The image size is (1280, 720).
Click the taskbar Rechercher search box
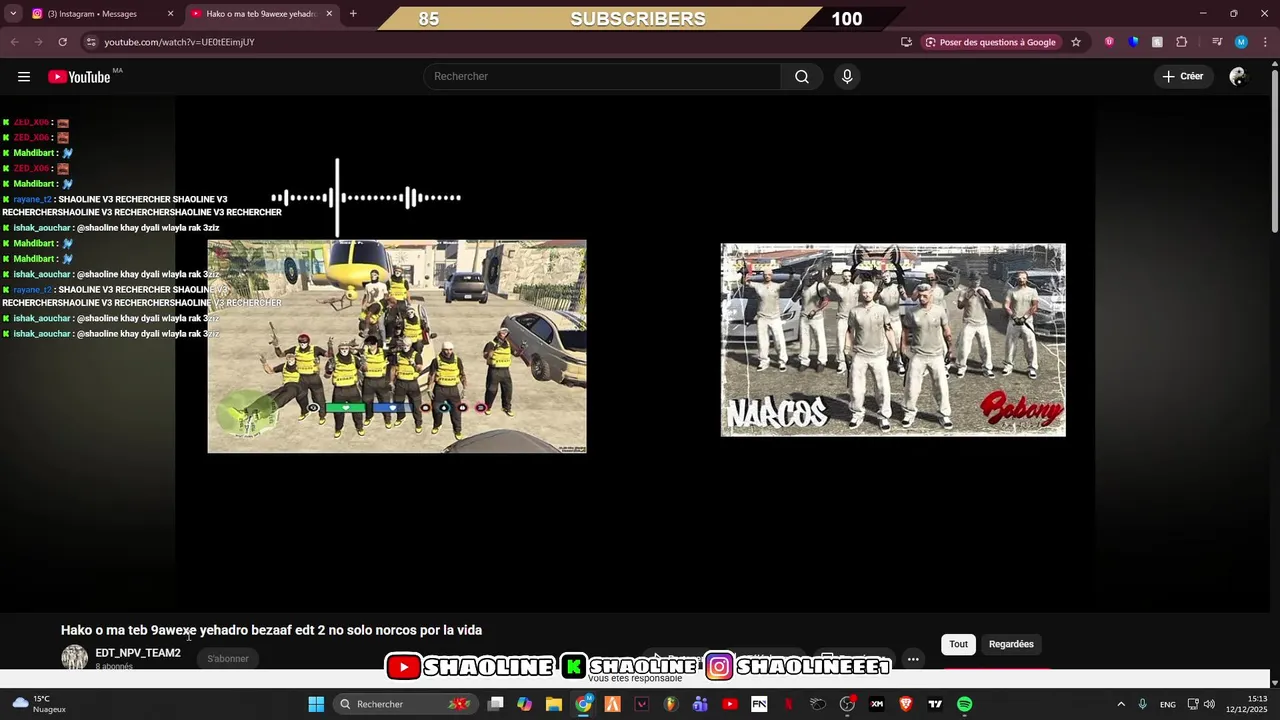coord(405,704)
